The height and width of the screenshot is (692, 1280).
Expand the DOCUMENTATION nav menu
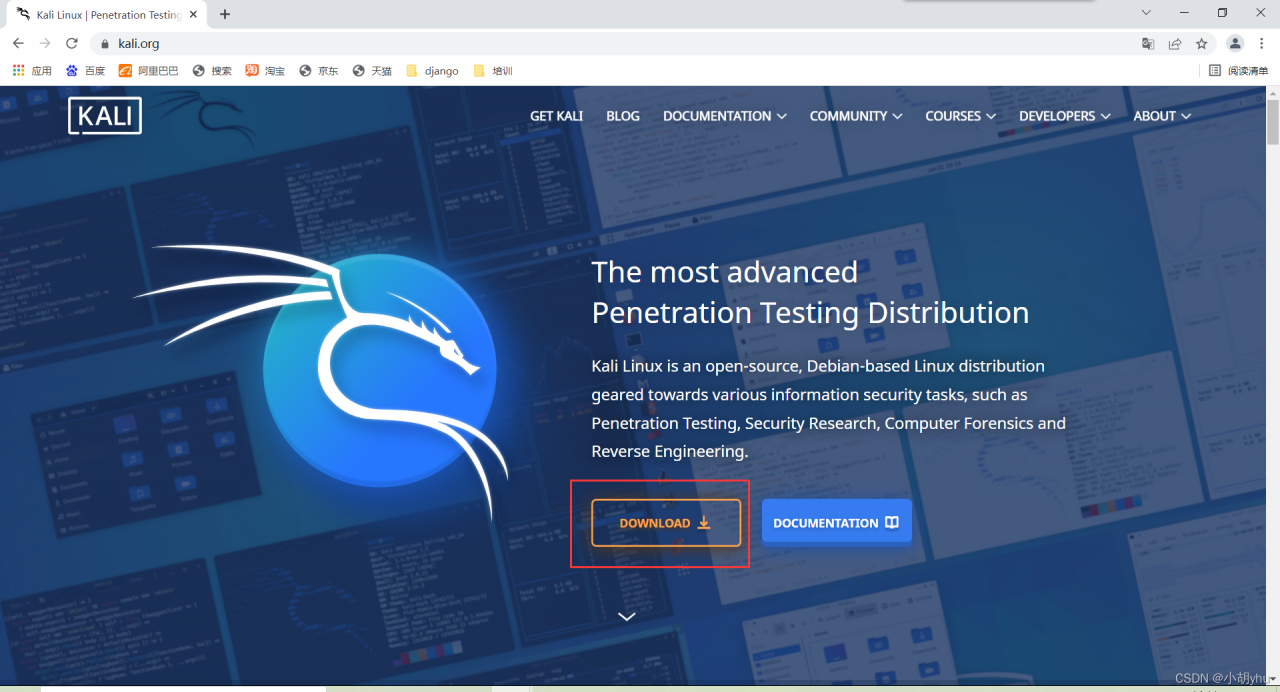click(725, 116)
